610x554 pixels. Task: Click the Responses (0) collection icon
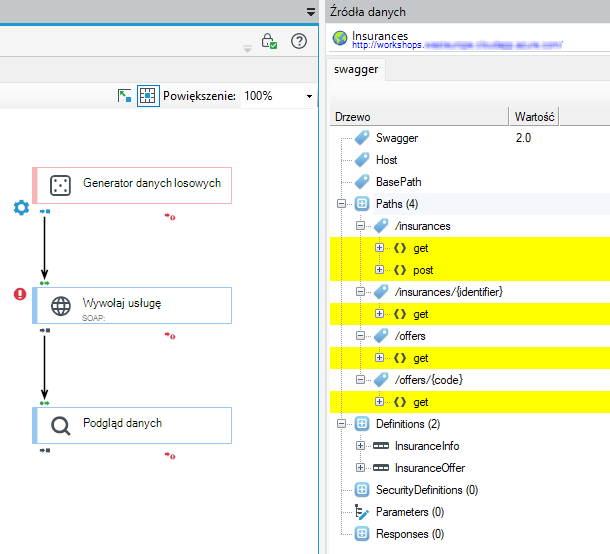(362, 533)
